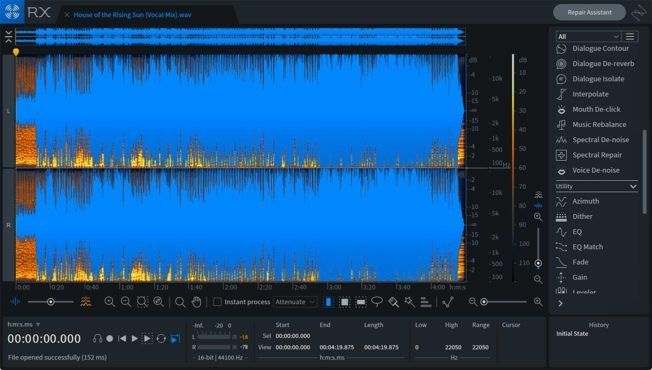Open the h:m:s.ms time format dropdown
Image resolution: width=652 pixels, height=370 pixels.
24,324
